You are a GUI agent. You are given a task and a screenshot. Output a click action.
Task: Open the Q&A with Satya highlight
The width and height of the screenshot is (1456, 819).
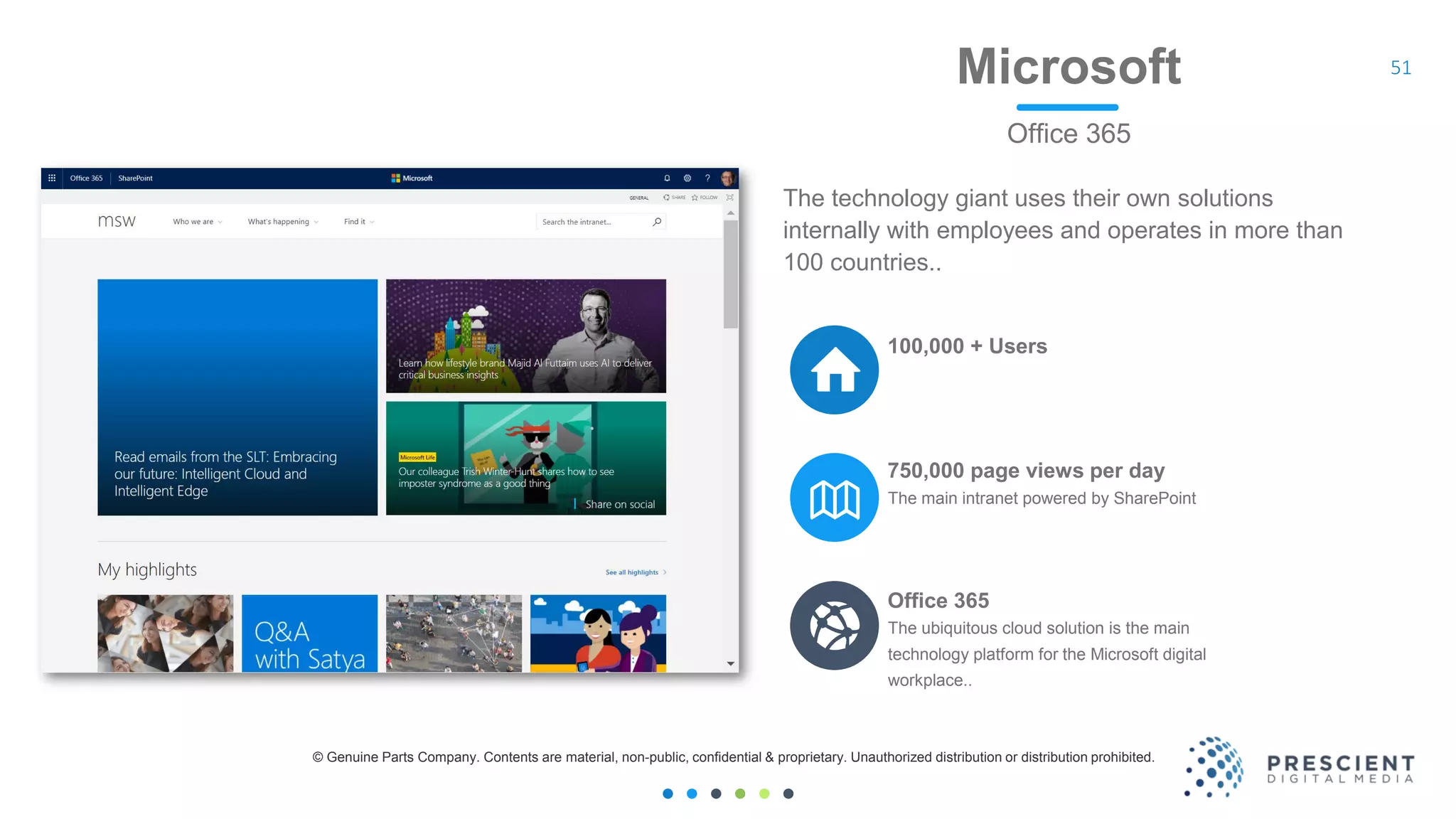click(309, 633)
